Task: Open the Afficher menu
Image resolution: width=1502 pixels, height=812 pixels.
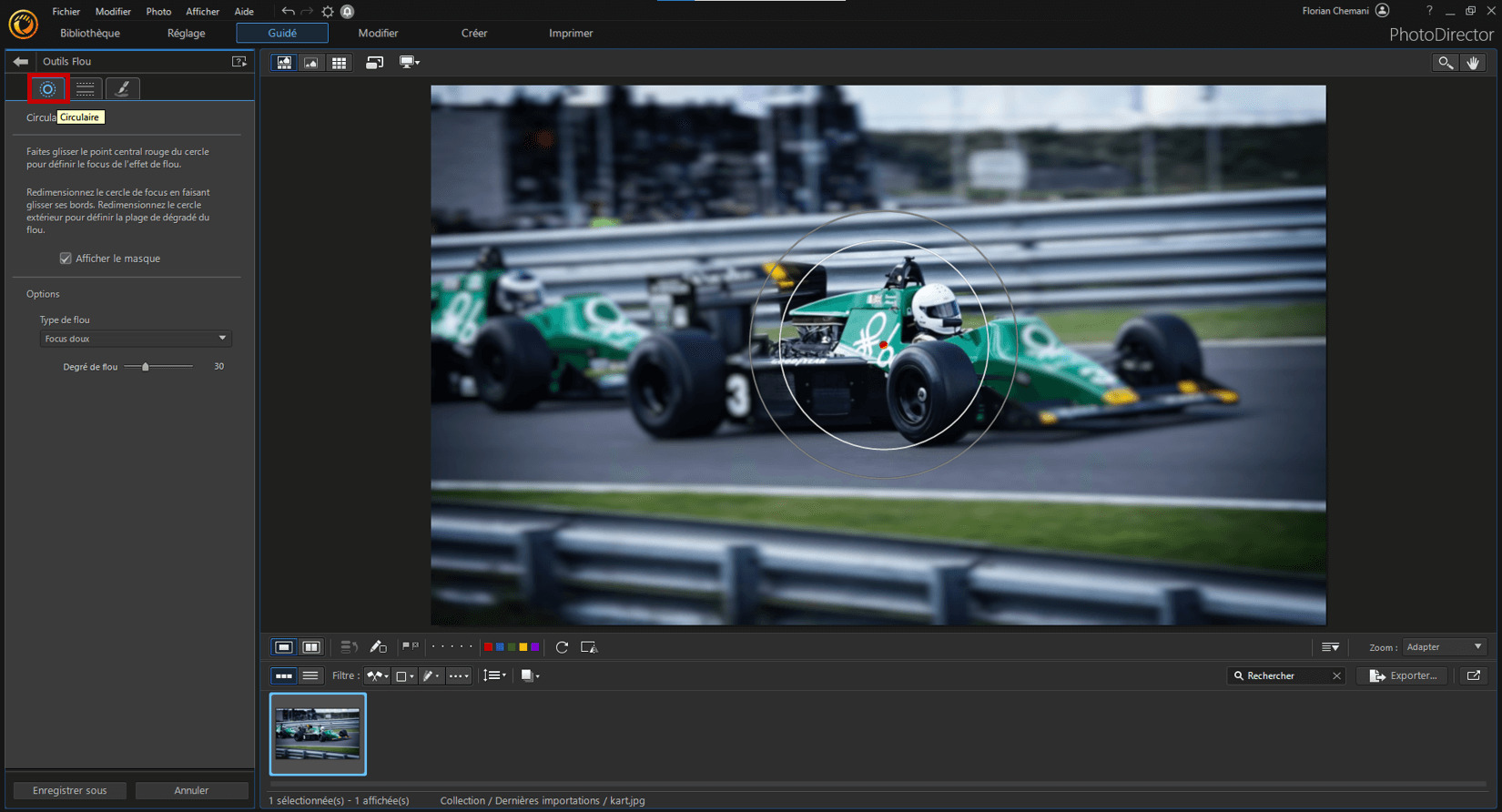Action: click(202, 11)
